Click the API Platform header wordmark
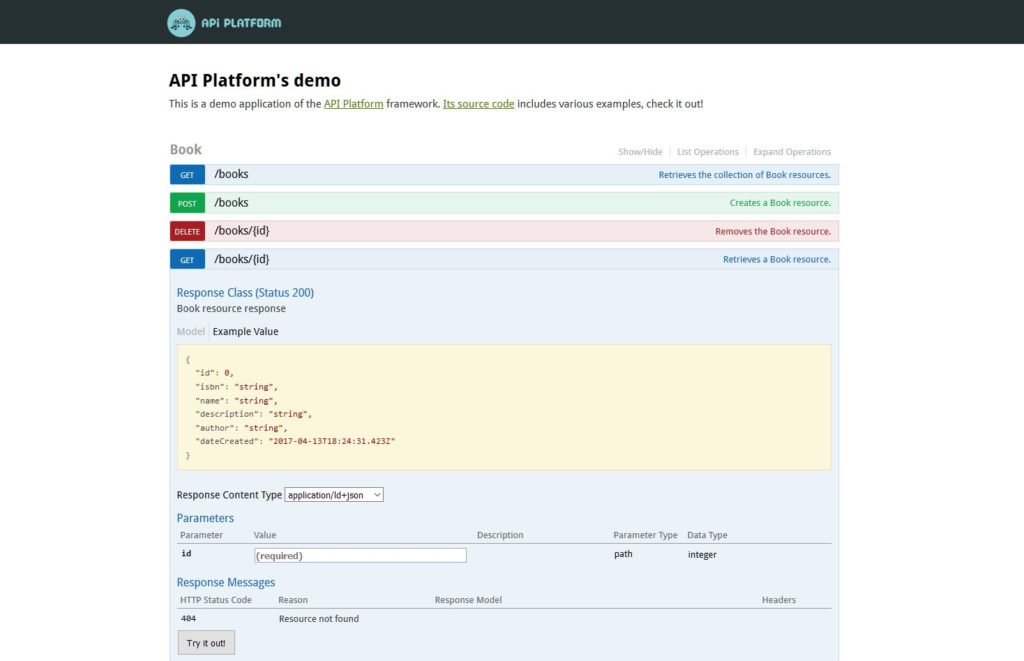 point(241,23)
